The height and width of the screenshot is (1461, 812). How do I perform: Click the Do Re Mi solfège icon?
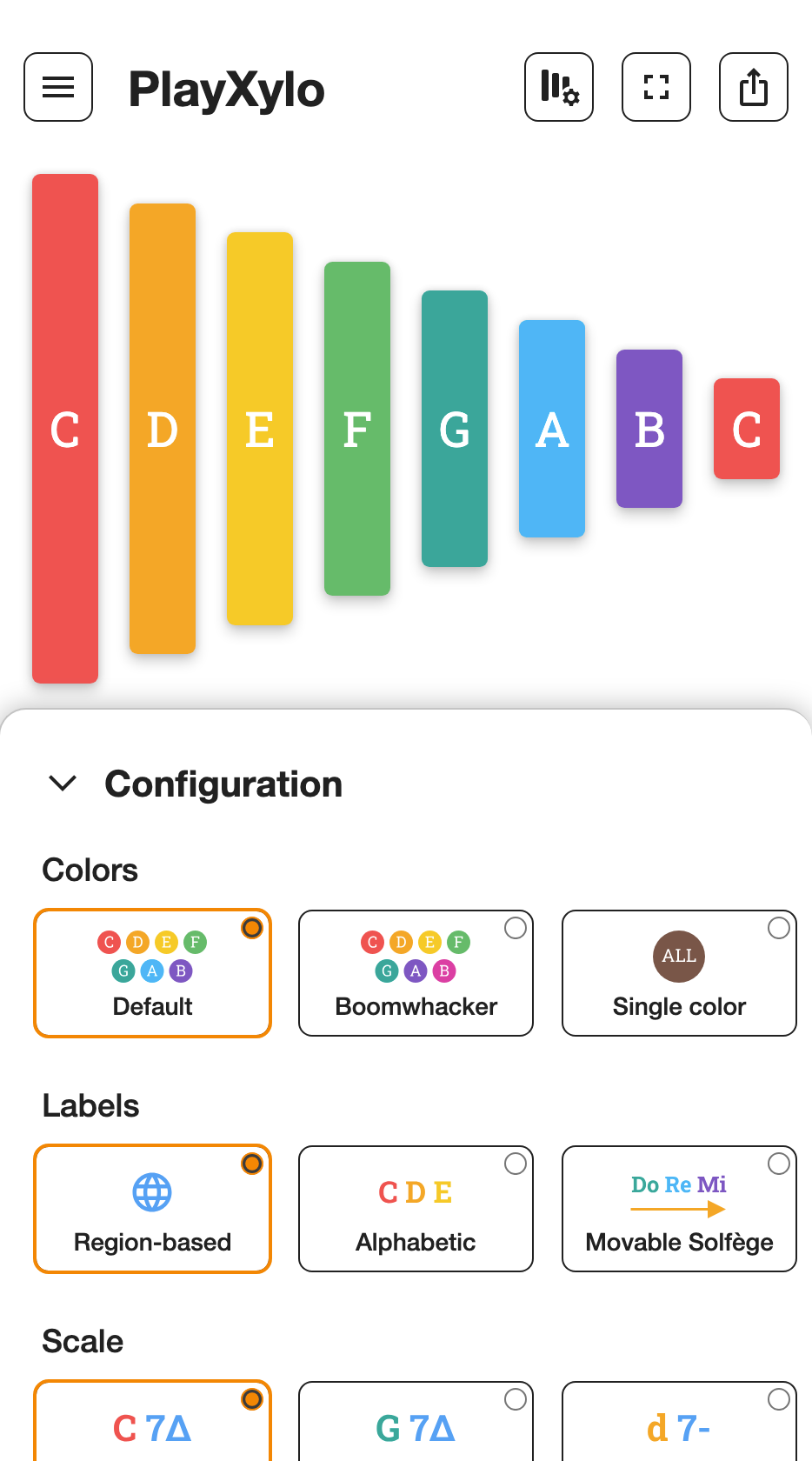[679, 1195]
